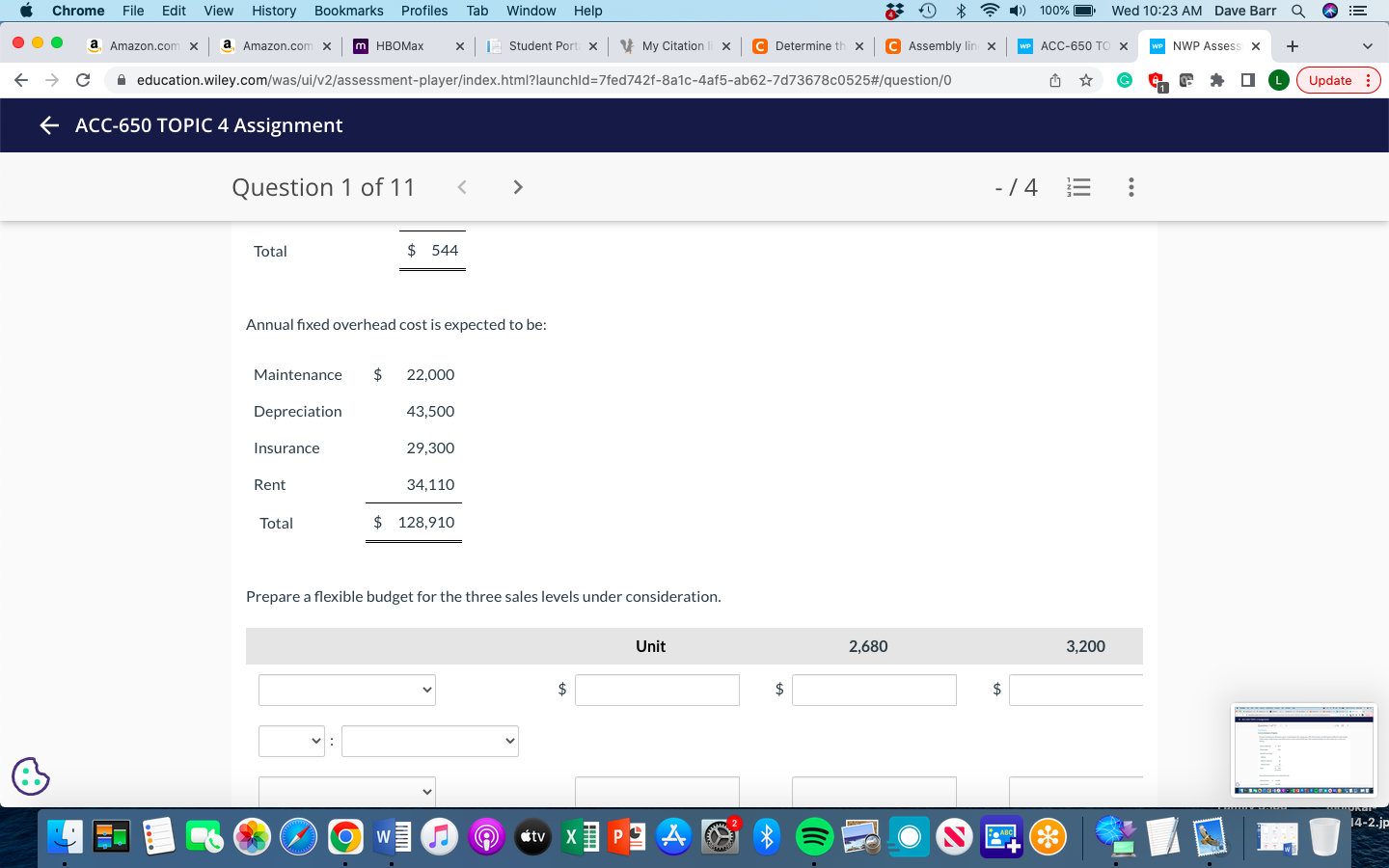
Task: Open Apple Mail from the Dock
Action: point(1209,837)
